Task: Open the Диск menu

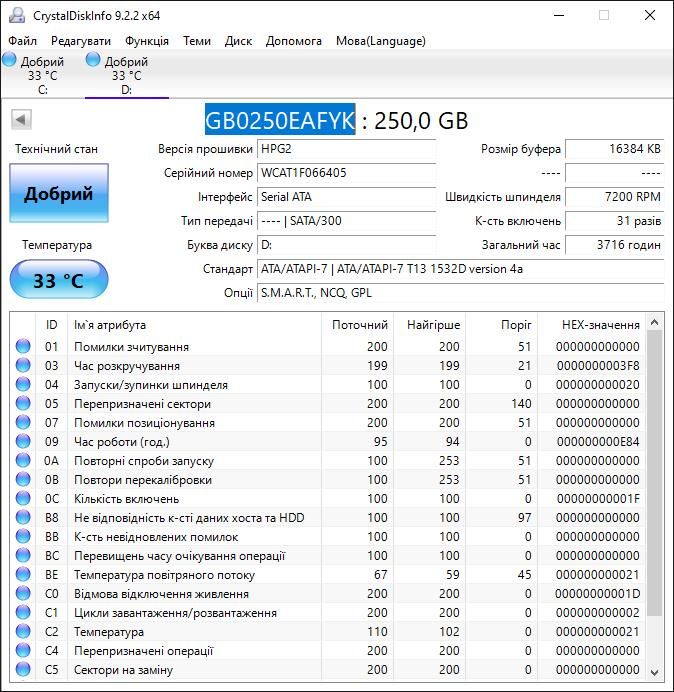Action: click(238, 41)
